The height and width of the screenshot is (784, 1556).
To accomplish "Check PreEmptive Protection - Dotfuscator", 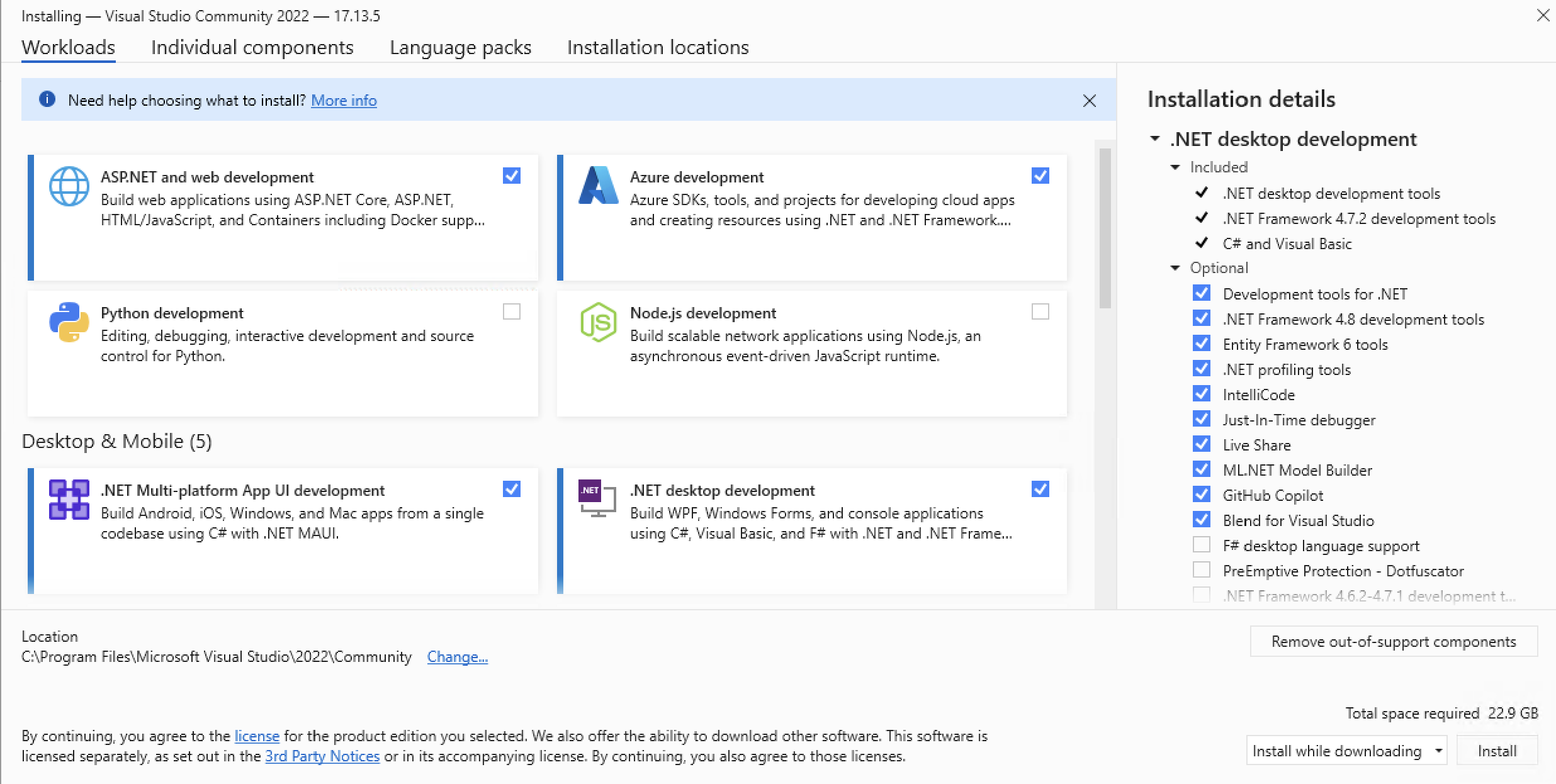I will pyautogui.click(x=1202, y=570).
